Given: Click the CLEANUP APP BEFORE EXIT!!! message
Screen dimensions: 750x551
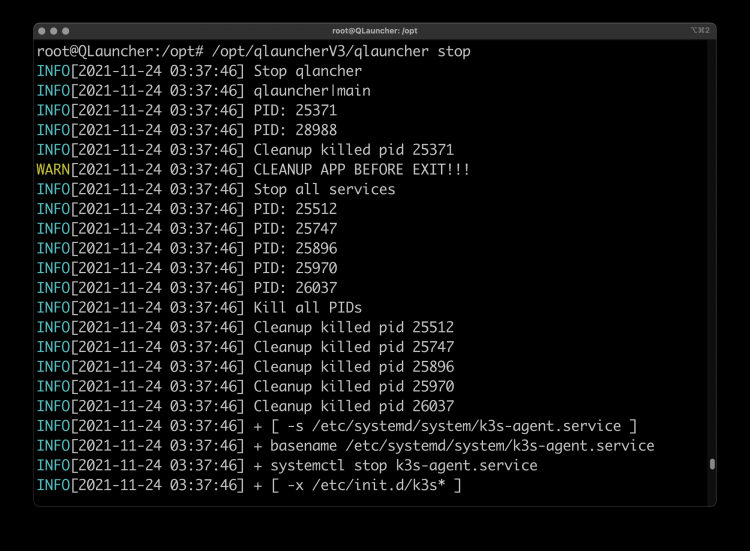Looking at the screenshot, I should tap(362, 169).
